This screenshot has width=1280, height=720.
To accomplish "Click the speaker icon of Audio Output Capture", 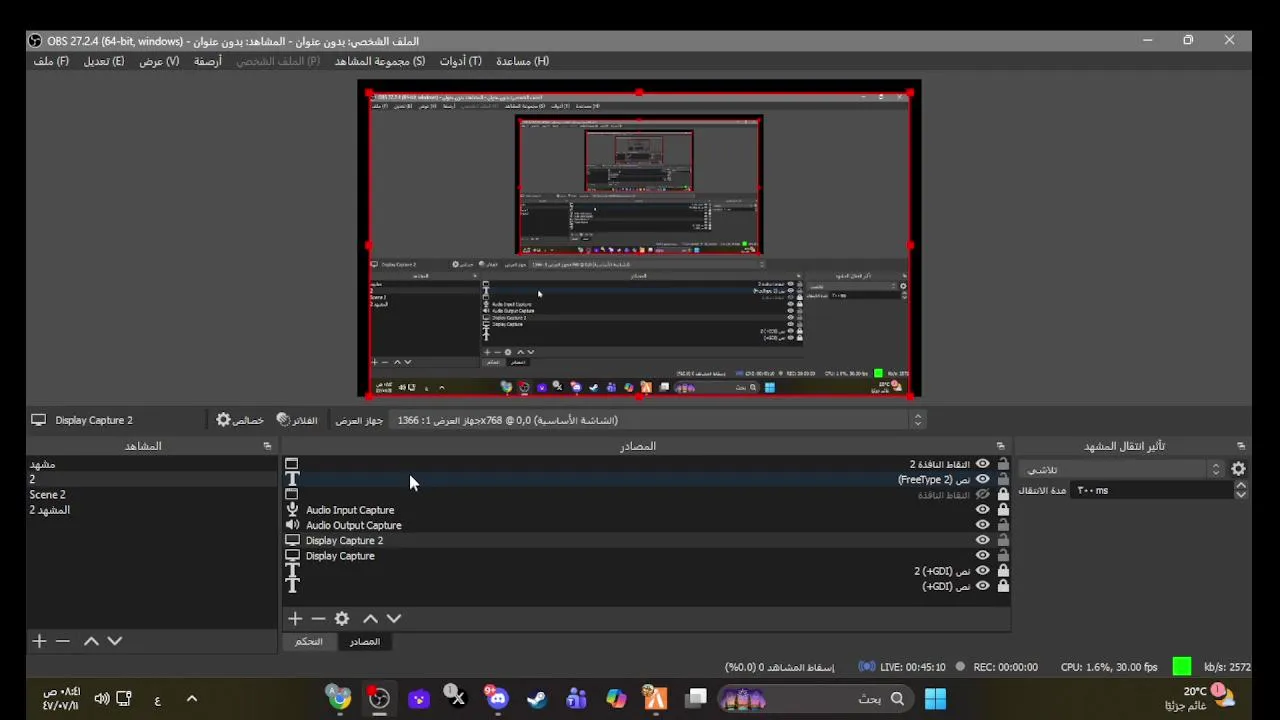I will [x=292, y=525].
